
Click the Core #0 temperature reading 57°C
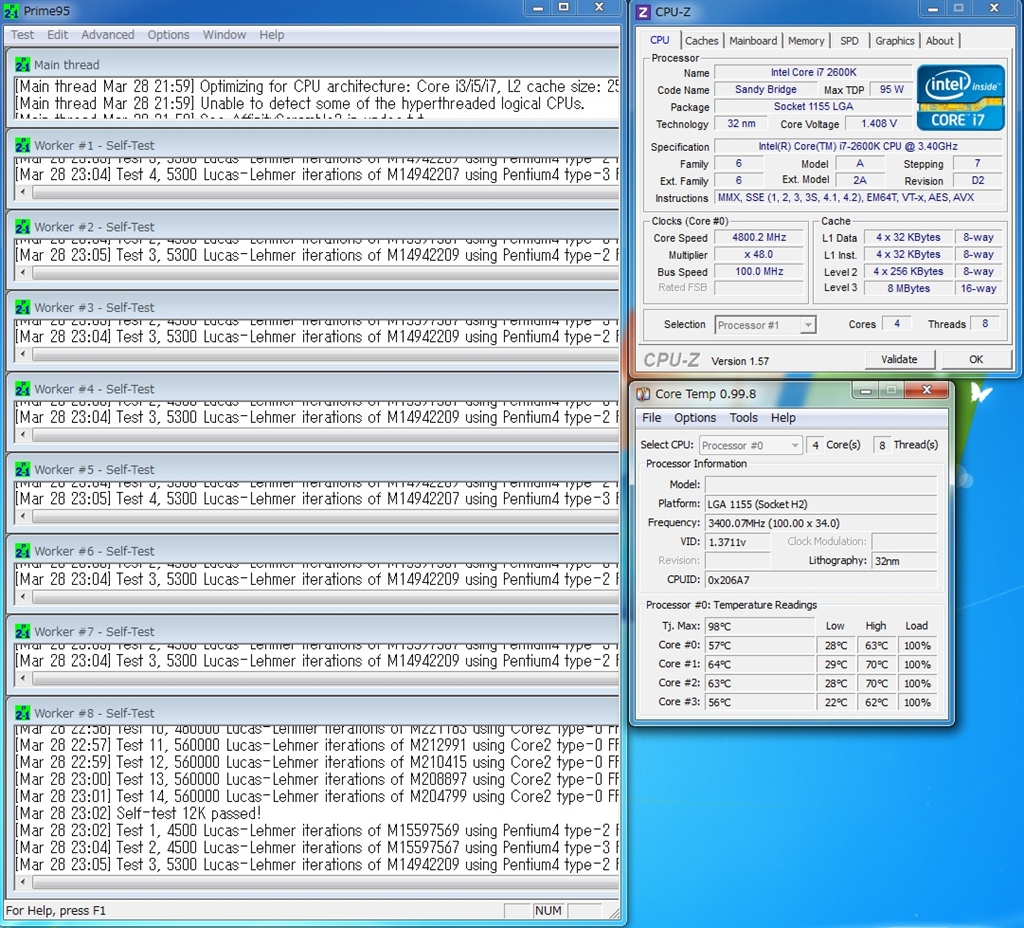760,645
